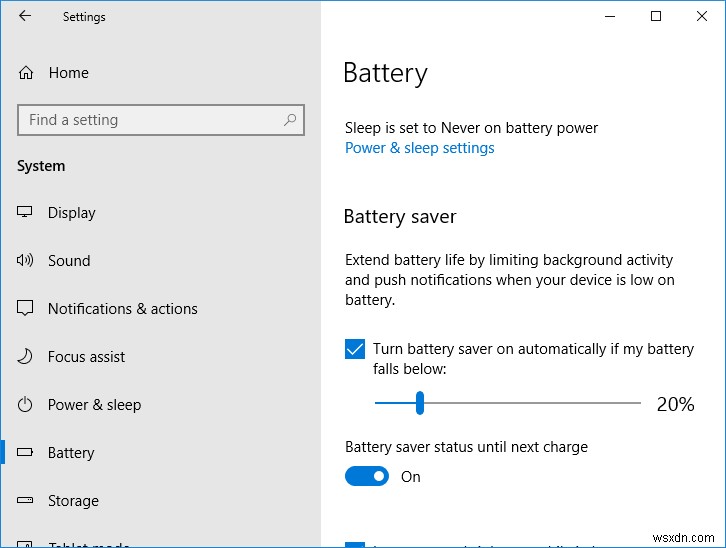This screenshot has width=726, height=548.
Task: Click the battery saver percentage slider thumb
Action: tap(420, 403)
